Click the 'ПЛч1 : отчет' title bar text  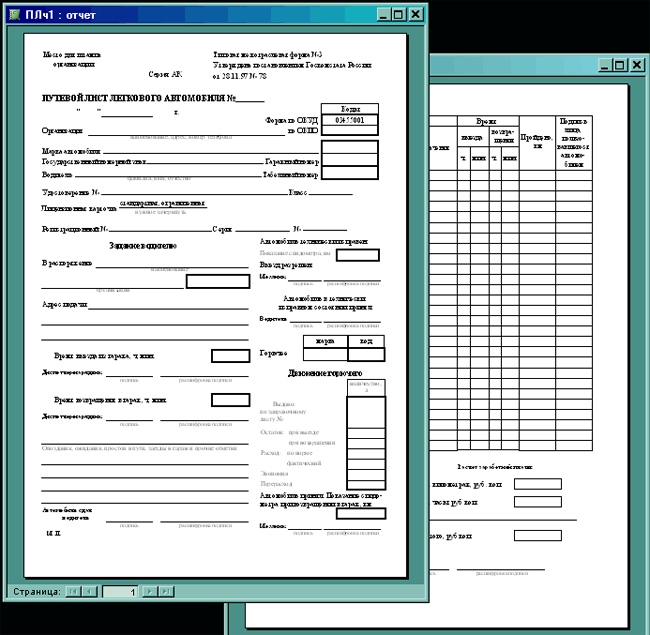pyautogui.click(x=61, y=15)
